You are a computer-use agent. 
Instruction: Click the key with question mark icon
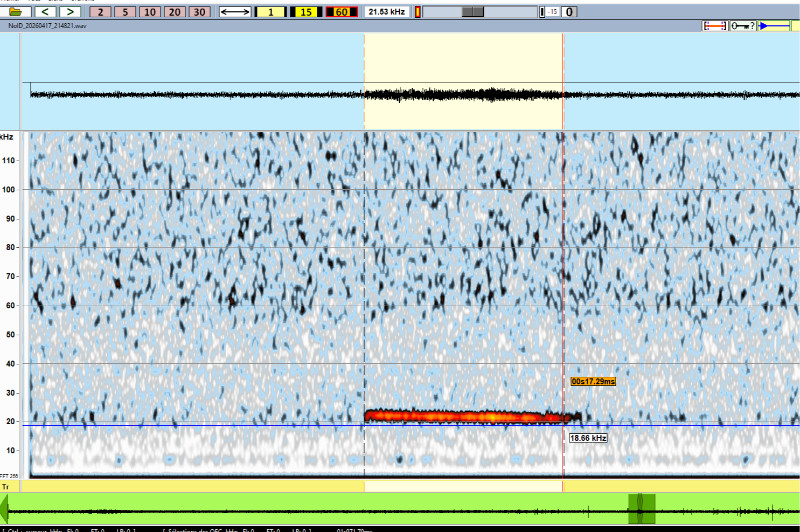(x=743, y=25)
